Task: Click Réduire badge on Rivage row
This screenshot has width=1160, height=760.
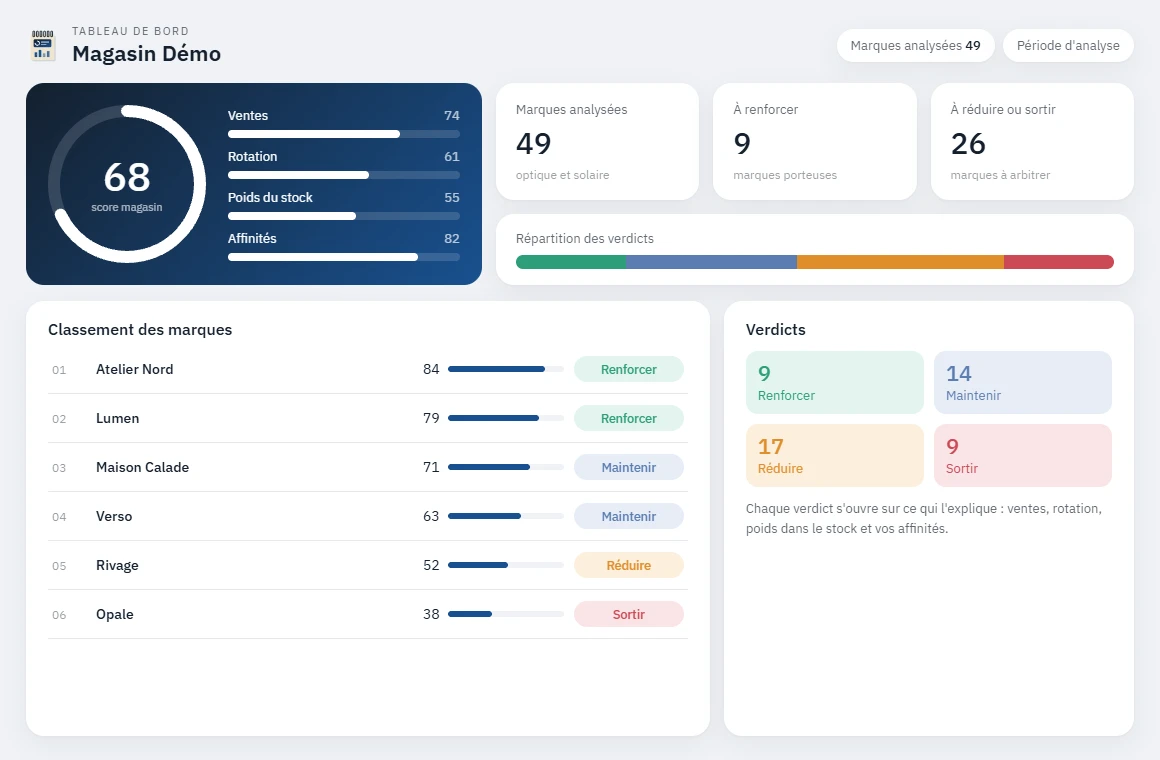Action: pos(629,565)
